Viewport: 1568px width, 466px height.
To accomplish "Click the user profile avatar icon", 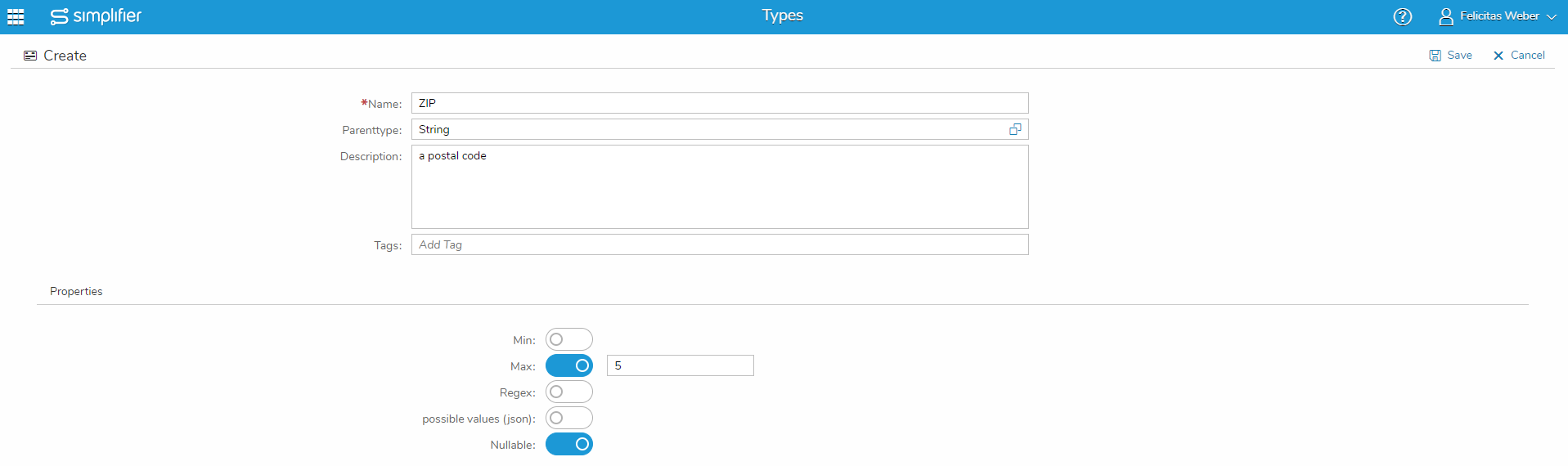I will click(1445, 16).
